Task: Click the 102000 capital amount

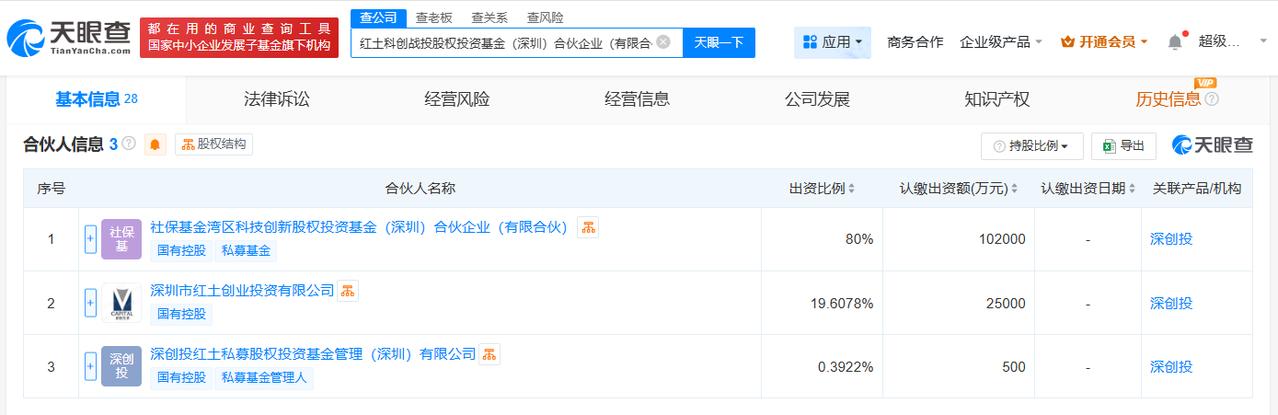Action: 1002,239
